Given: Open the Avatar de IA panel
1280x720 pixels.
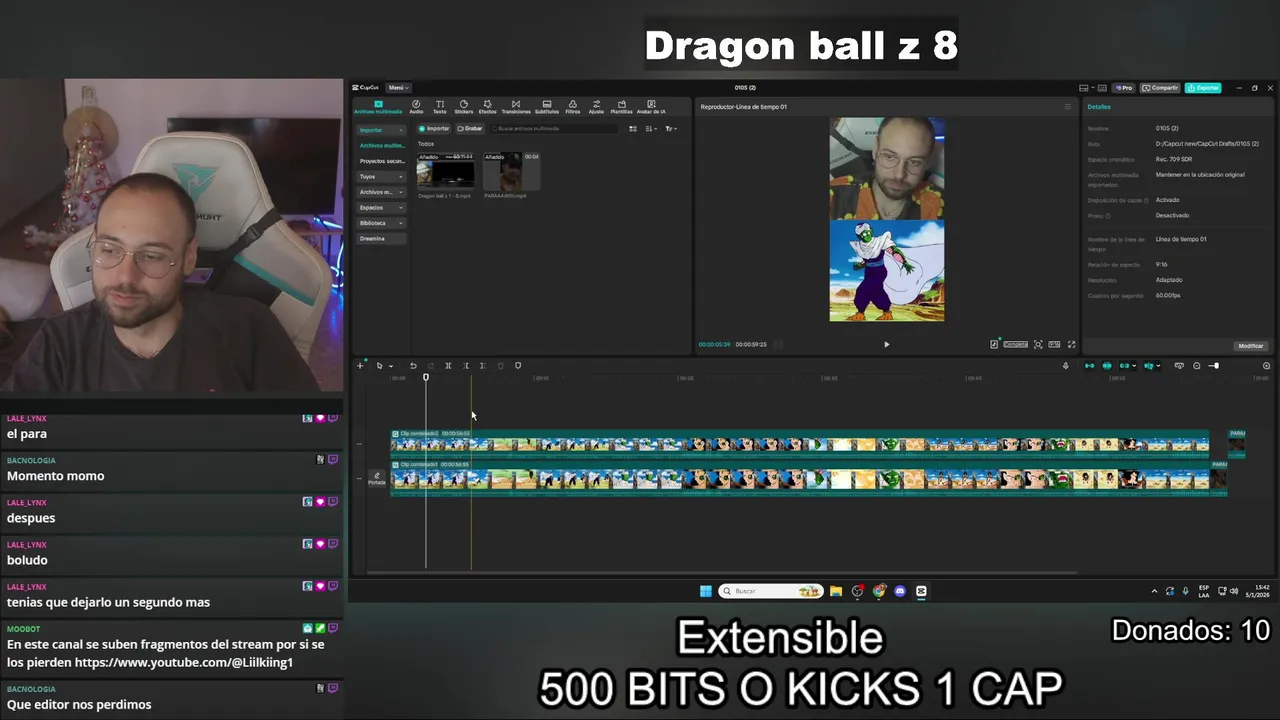Looking at the screenshot, I should pos(651,106).
